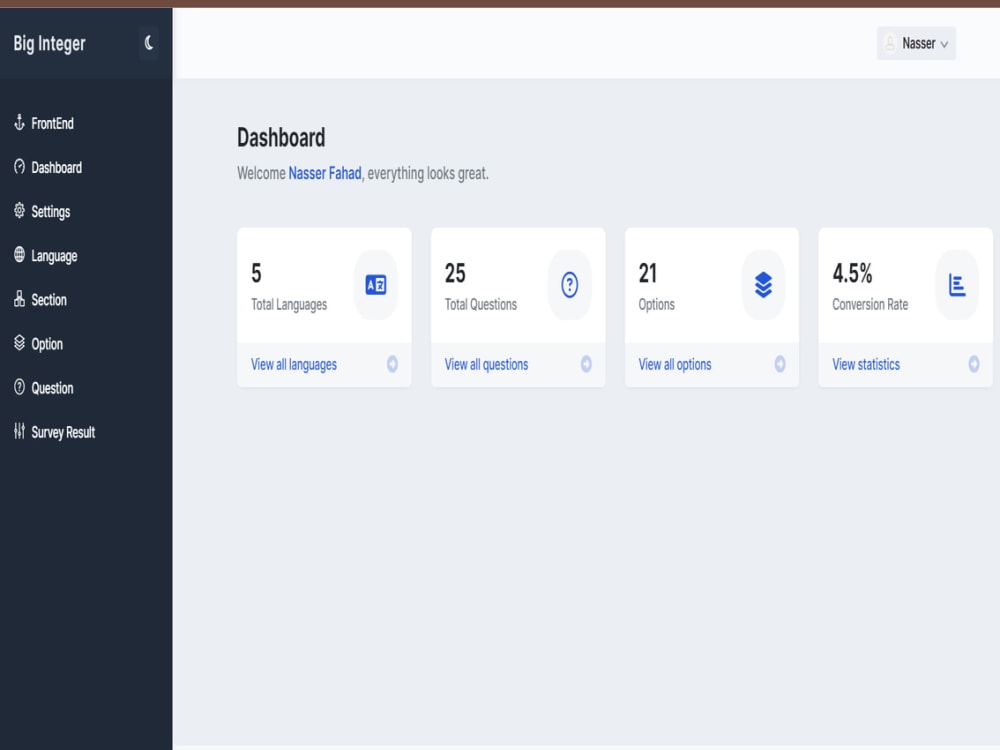Click the arrow circle next to View all options
The height and width of the screenshot is (750, 1000).
coord(780,364)
